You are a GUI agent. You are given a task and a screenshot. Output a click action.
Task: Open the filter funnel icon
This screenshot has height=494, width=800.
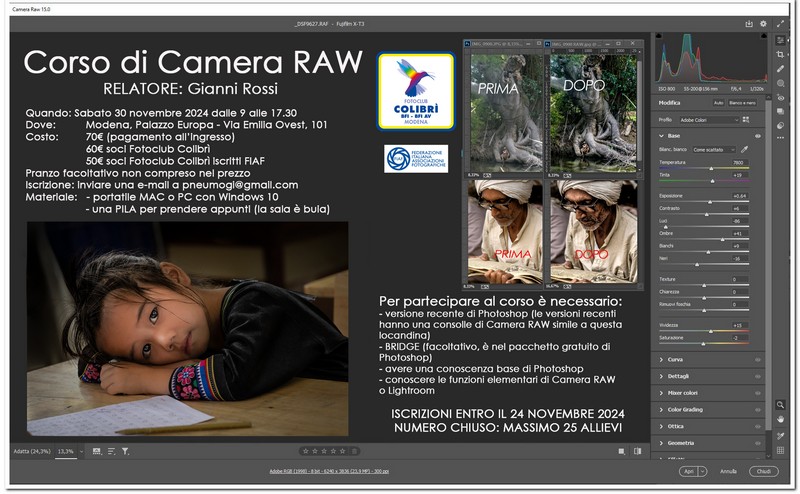[x=125, y=451]
